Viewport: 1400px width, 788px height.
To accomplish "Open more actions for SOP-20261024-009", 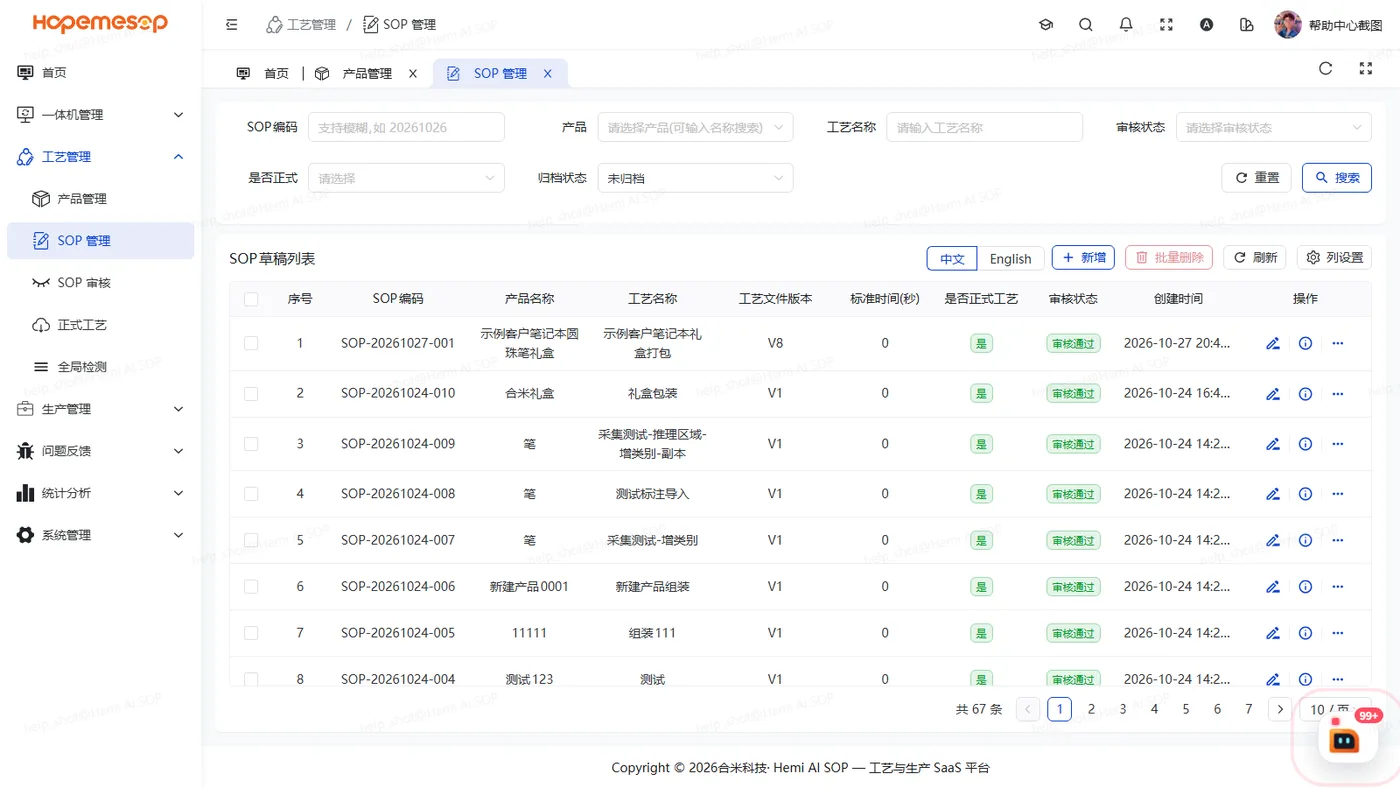I will tap(1338, 444).
